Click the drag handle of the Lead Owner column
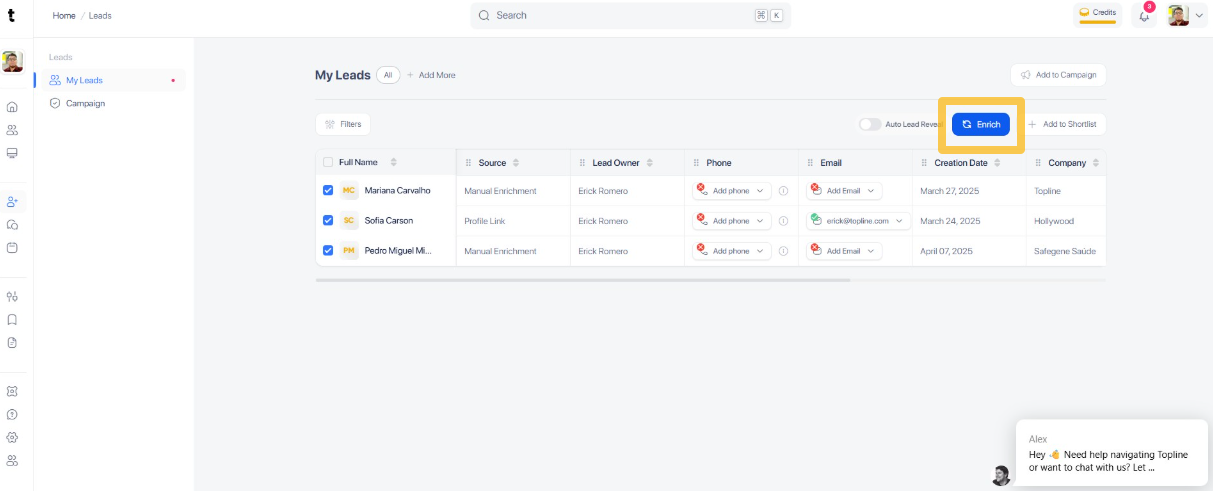The height and width of the screenshot is (491, 1213). 583,162
